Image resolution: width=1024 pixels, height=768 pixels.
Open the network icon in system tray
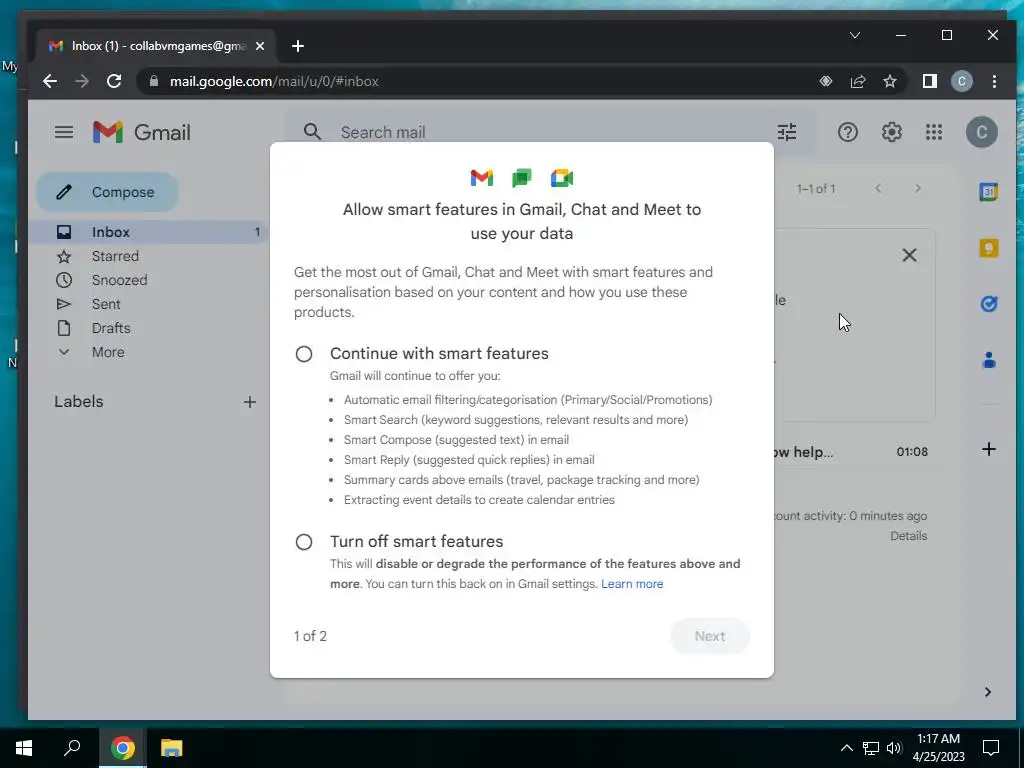point(871,748)
